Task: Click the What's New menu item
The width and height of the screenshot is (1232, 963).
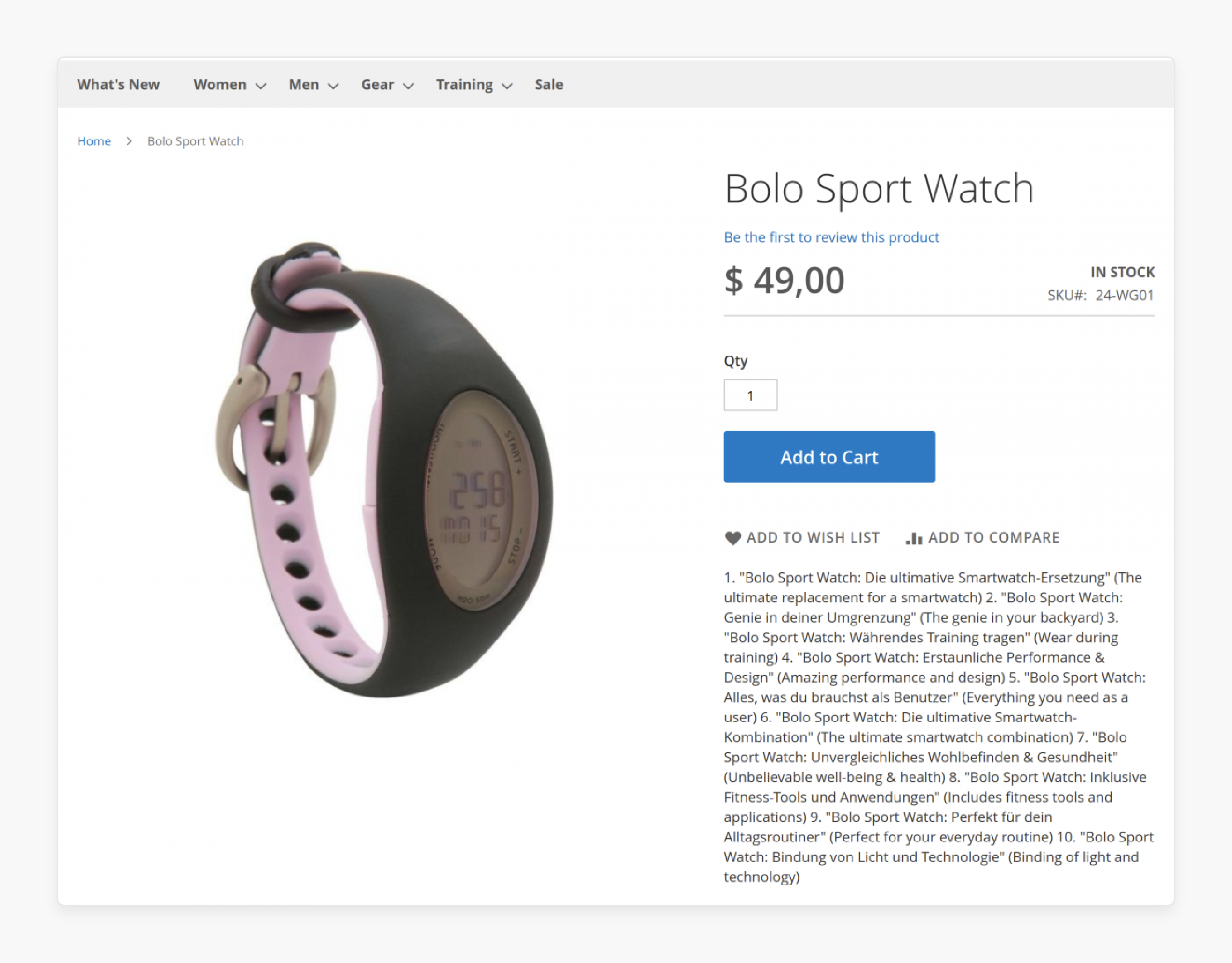Action: pyautogui.click(x=118, y=84)
